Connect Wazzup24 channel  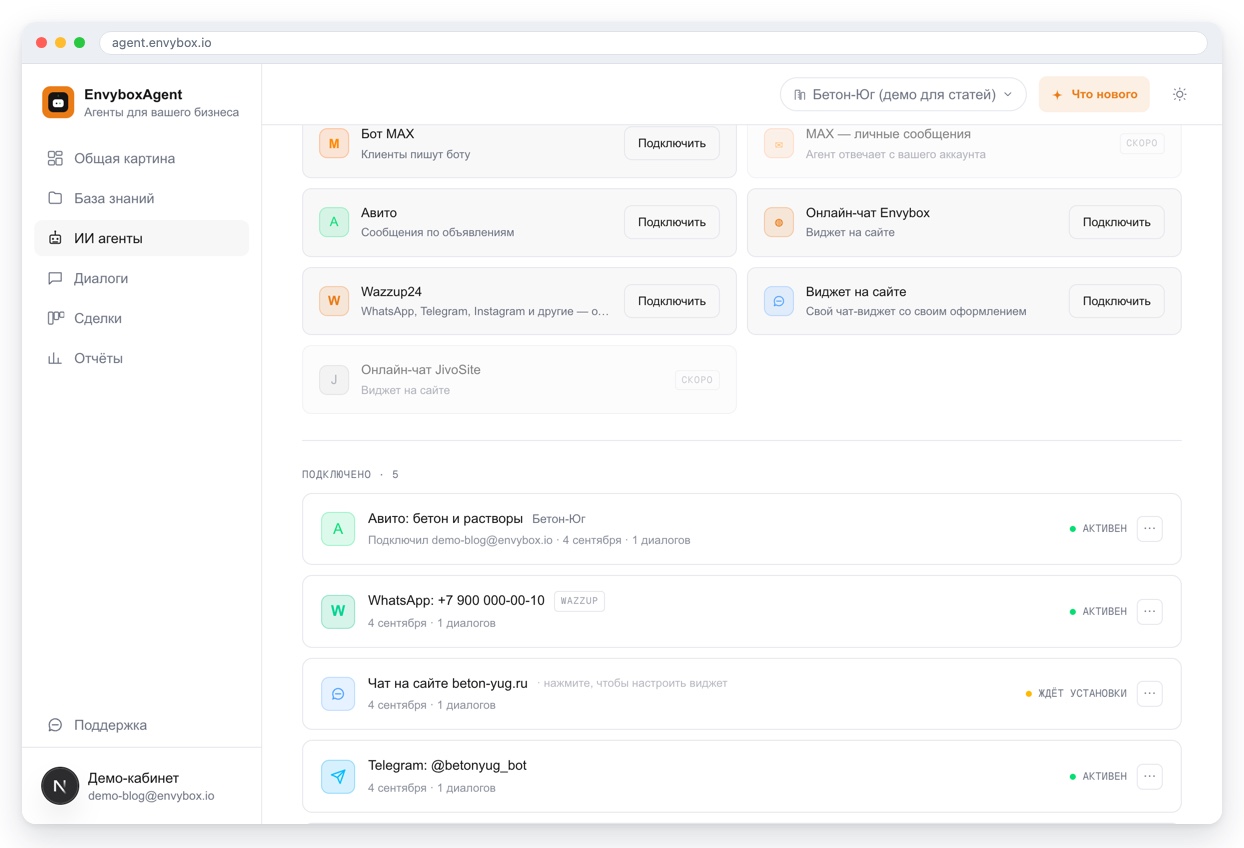click(x=672, y=301)
